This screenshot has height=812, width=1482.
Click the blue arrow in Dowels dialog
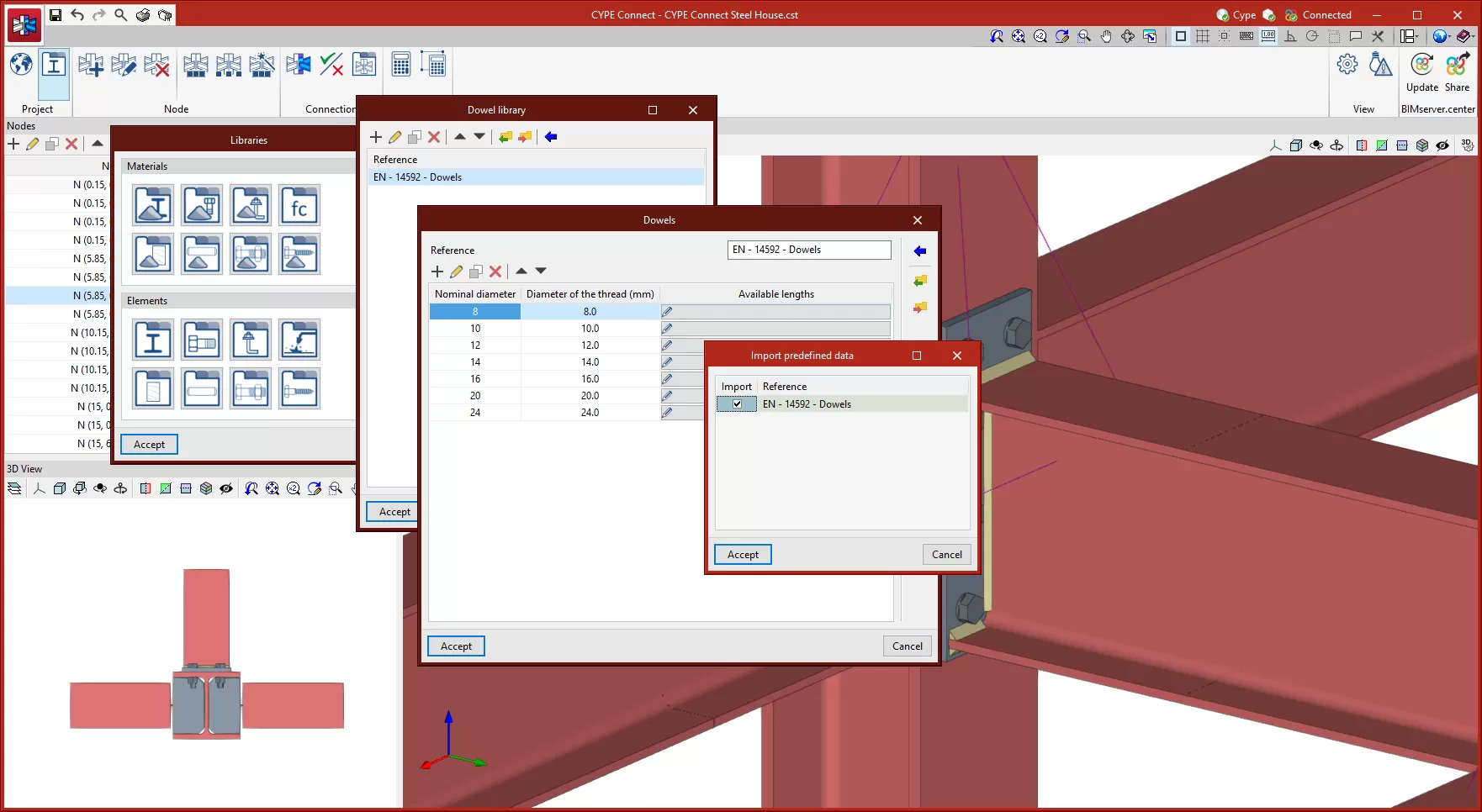click(919, 251)
